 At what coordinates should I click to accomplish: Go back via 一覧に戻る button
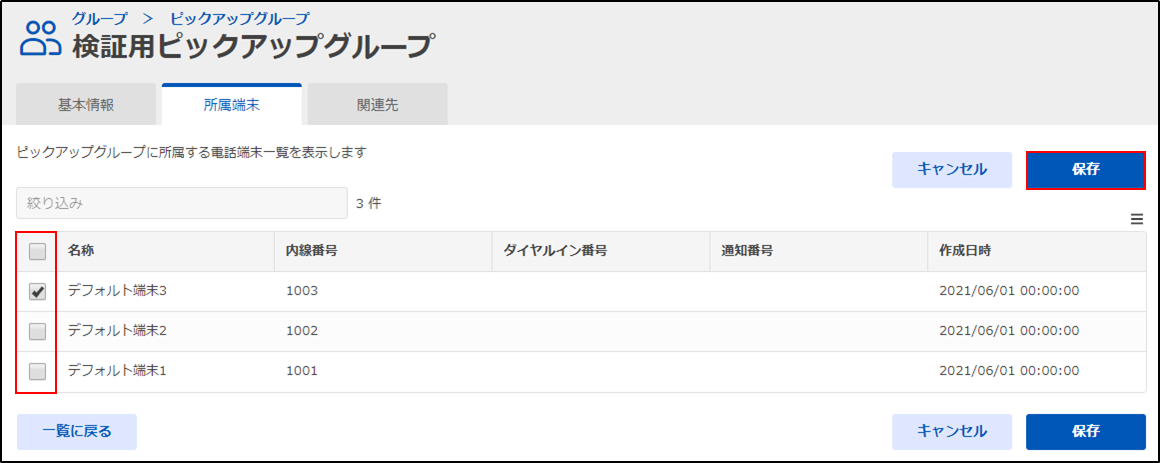click(77, 432)
